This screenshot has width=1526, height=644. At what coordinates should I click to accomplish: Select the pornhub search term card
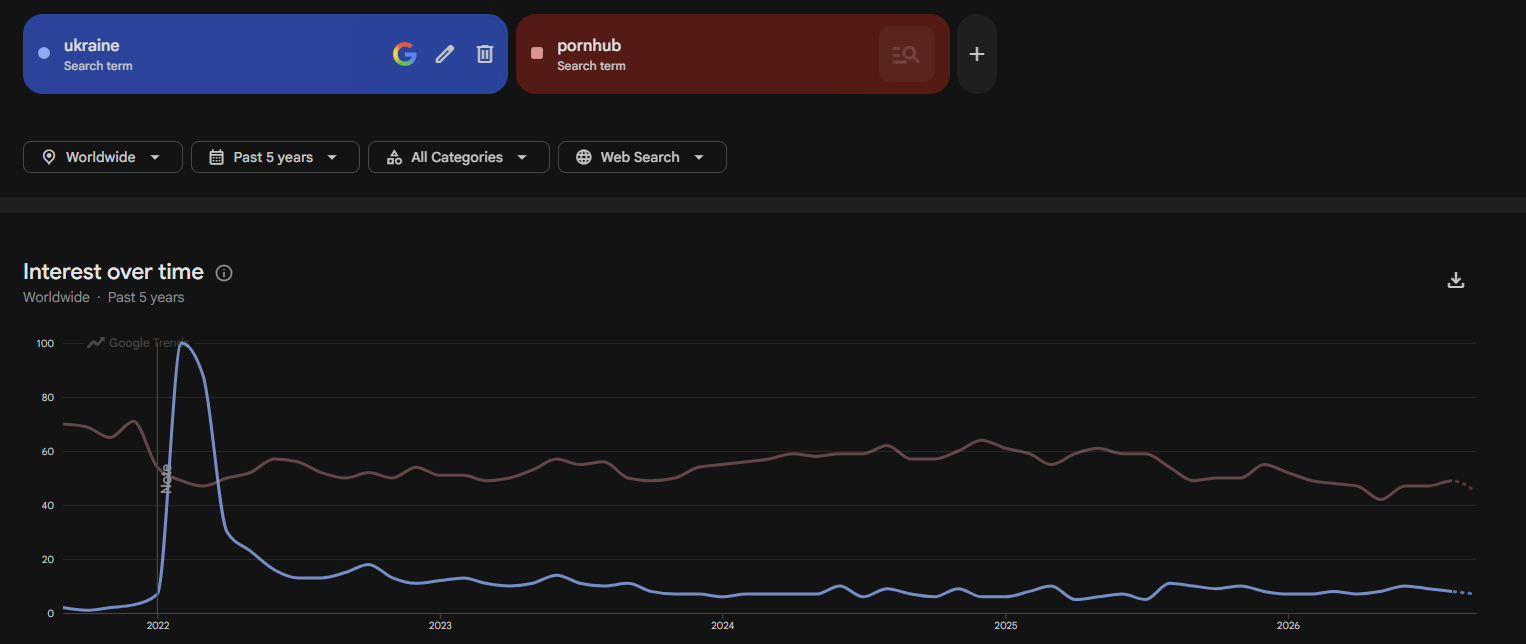pyautogui.click(x=733, y=54)
